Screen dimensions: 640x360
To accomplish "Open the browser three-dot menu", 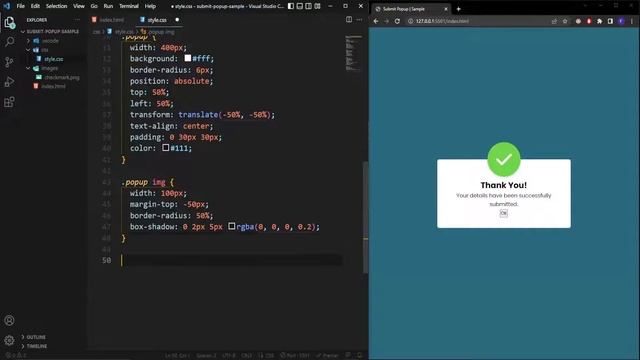I will [x=632, y=21].
